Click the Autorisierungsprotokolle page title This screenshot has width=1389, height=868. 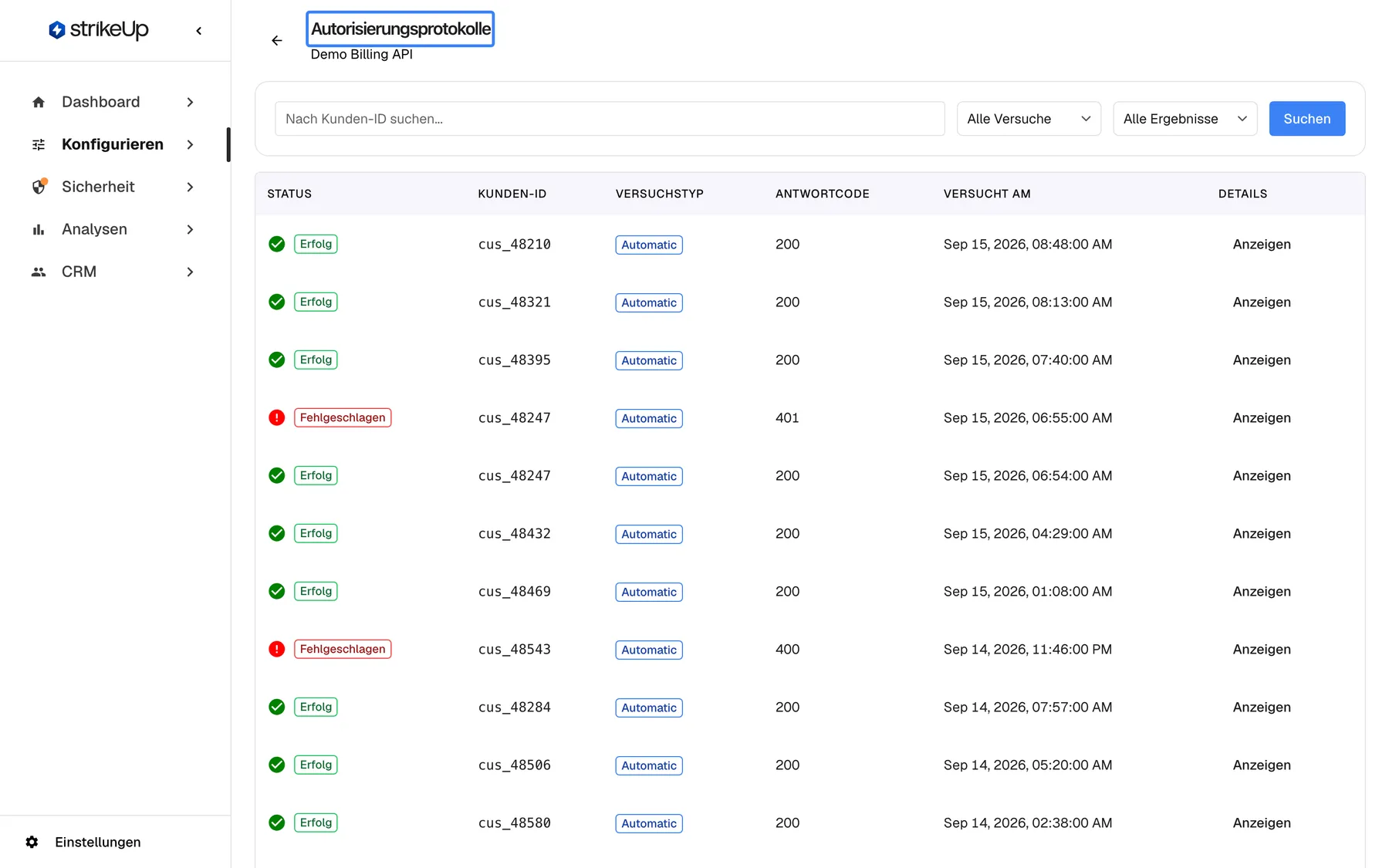[x=400, y=29]
